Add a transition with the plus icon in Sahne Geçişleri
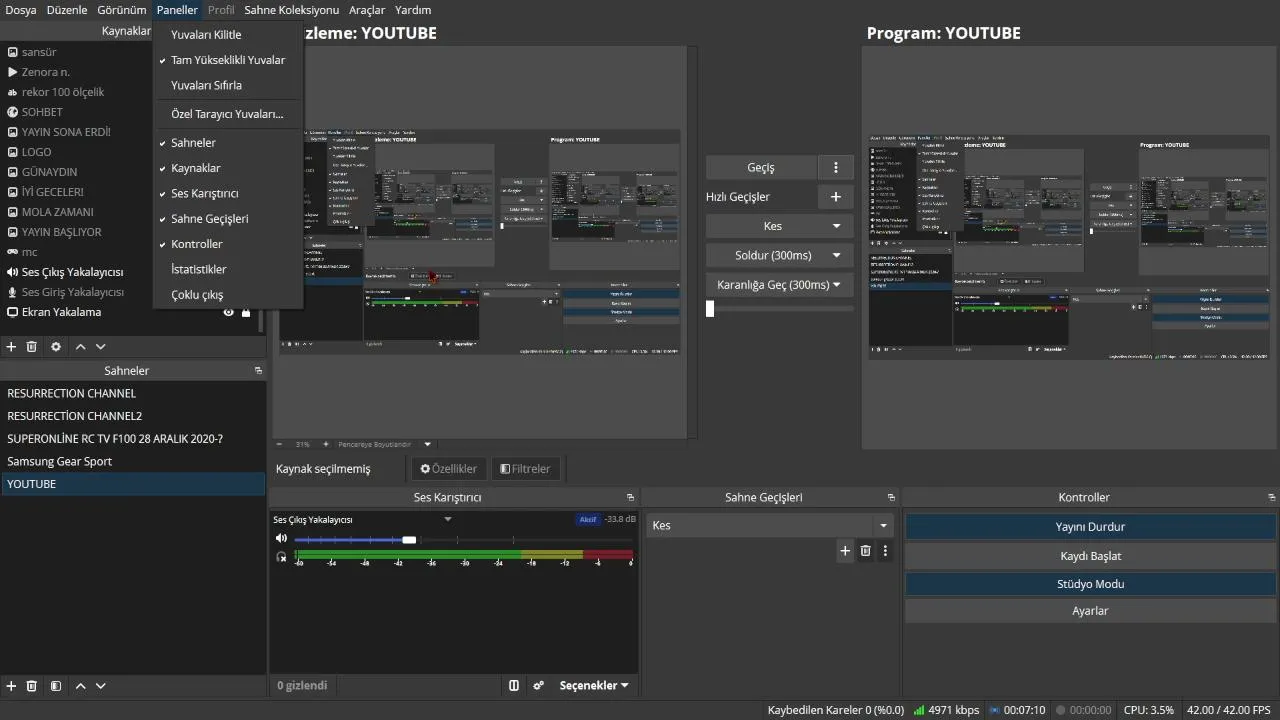 (845, 551)
